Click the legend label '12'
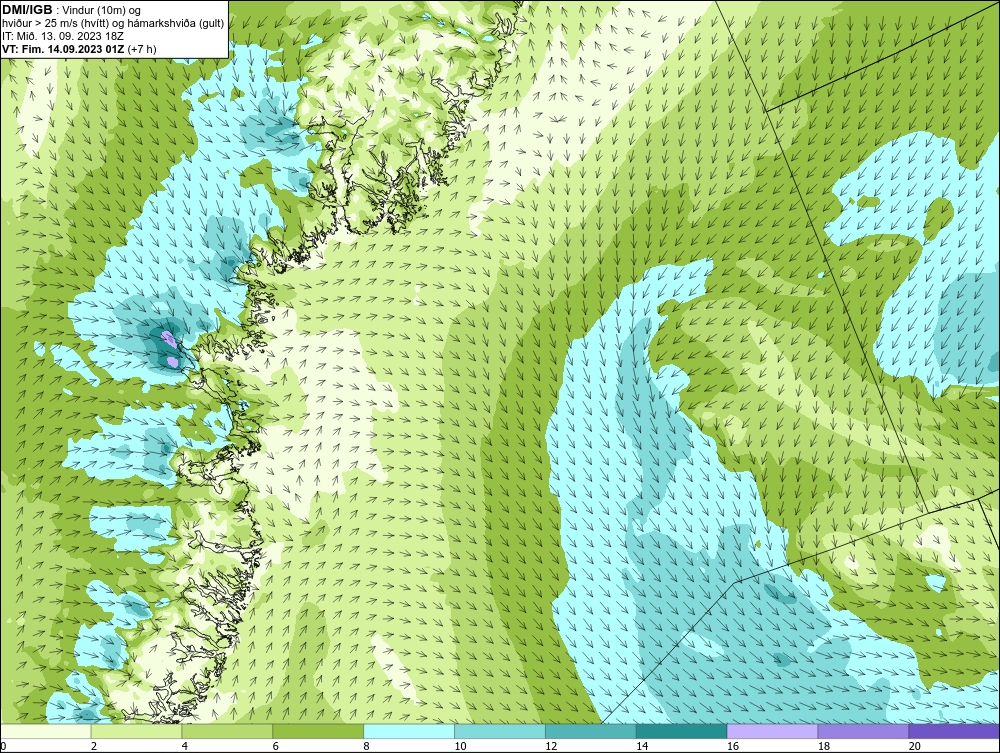Screen dimensions: 1000x753 click(x=551, y=746)
